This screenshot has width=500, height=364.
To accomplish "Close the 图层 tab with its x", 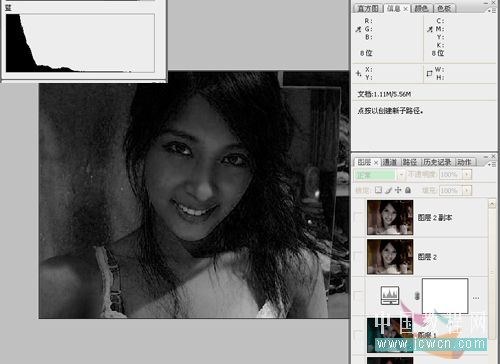I will tap(376, 163).
